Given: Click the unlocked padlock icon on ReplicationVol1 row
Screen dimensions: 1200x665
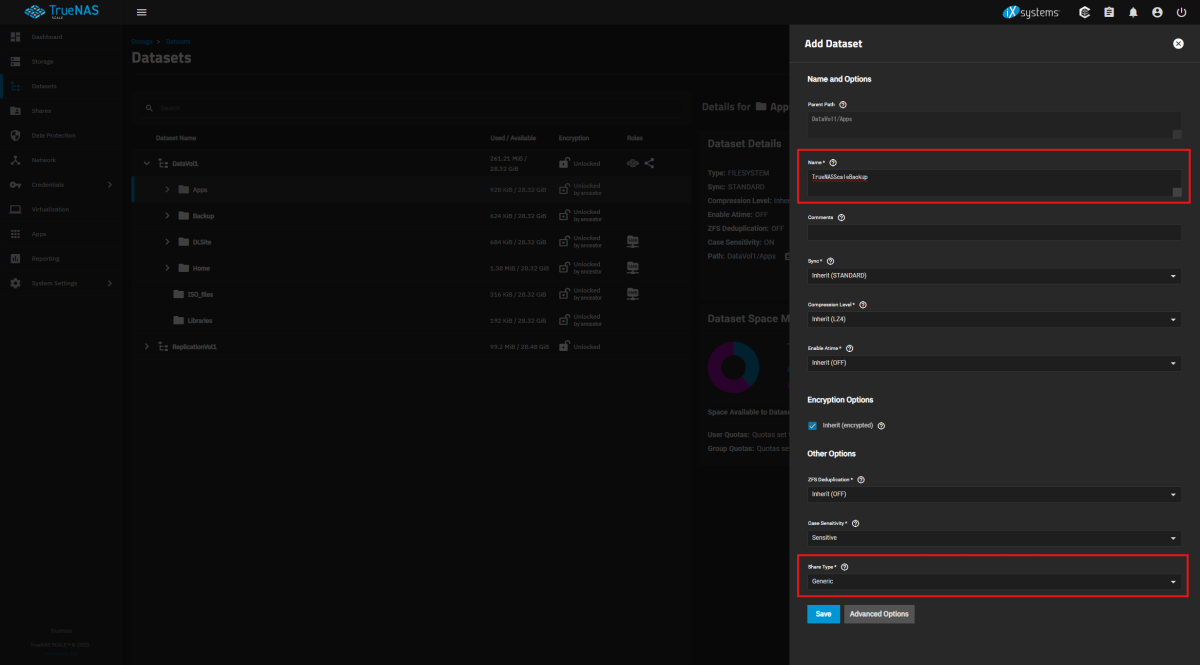Looking at the screenshot, I should click(x=565, y=346).
